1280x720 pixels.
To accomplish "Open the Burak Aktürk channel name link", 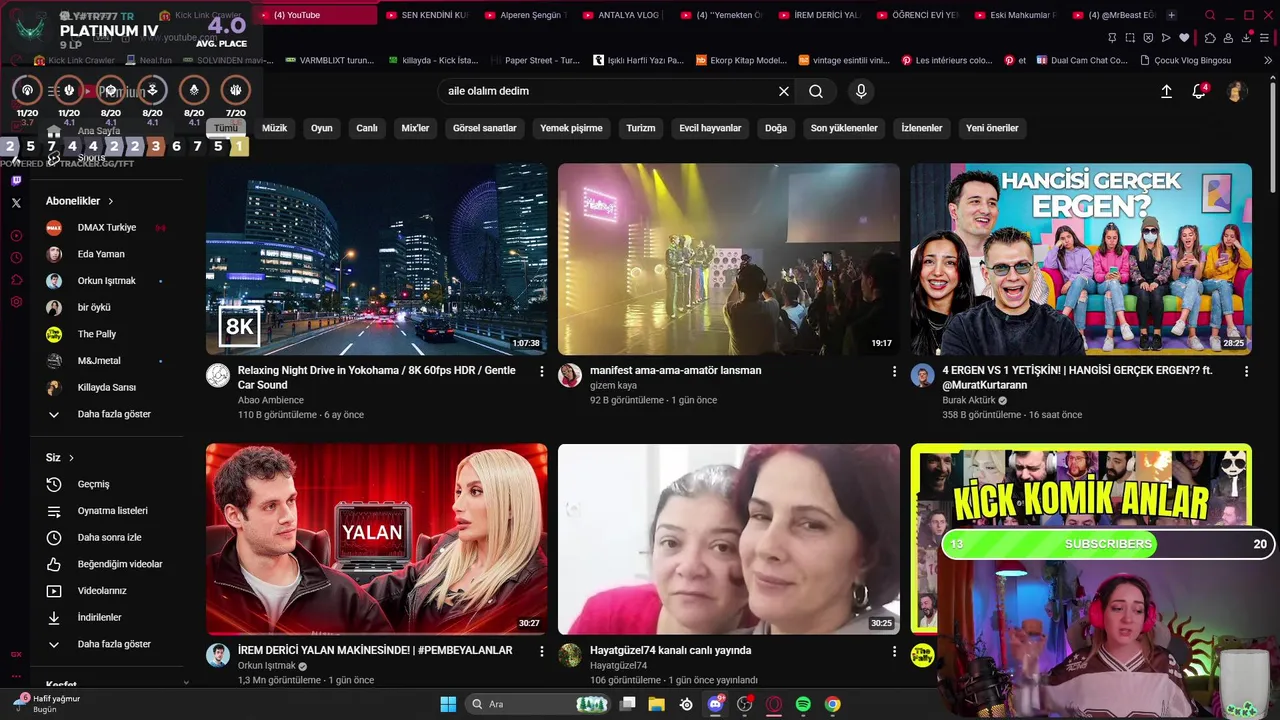I will (969, 400).
